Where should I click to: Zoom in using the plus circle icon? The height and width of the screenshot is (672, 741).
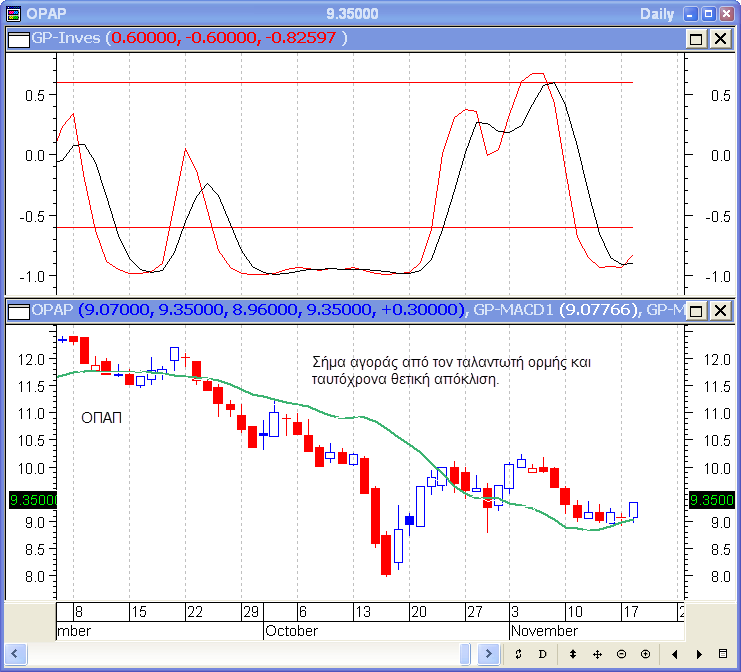coord(644,654)
